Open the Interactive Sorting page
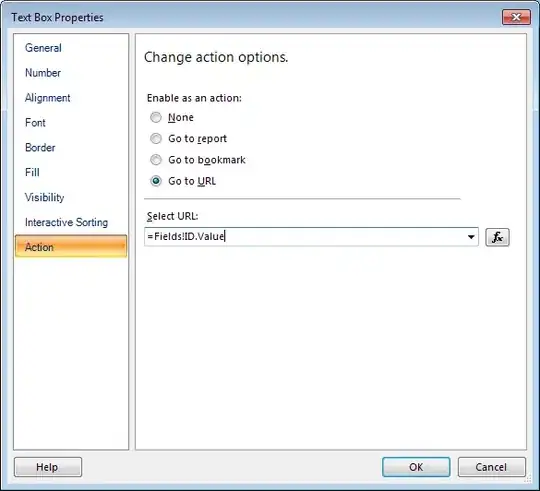 pyautogui.click(x=66, y=222)
